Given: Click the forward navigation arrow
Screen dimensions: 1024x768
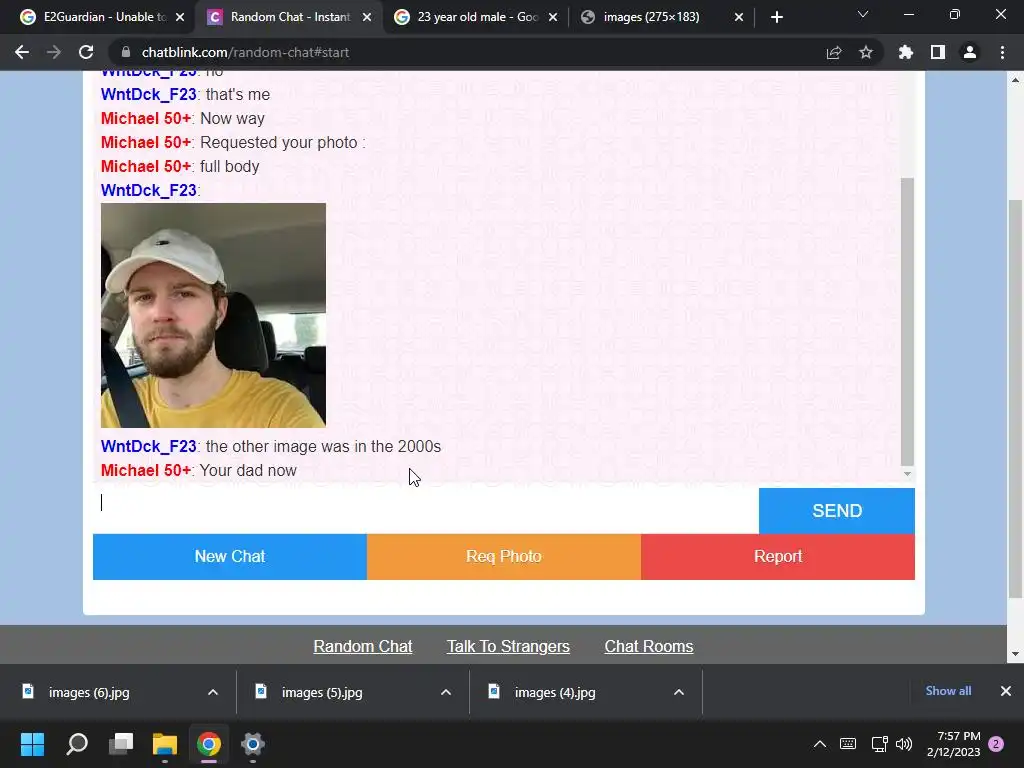Looking at the screenshot, I should pos(54,52).
